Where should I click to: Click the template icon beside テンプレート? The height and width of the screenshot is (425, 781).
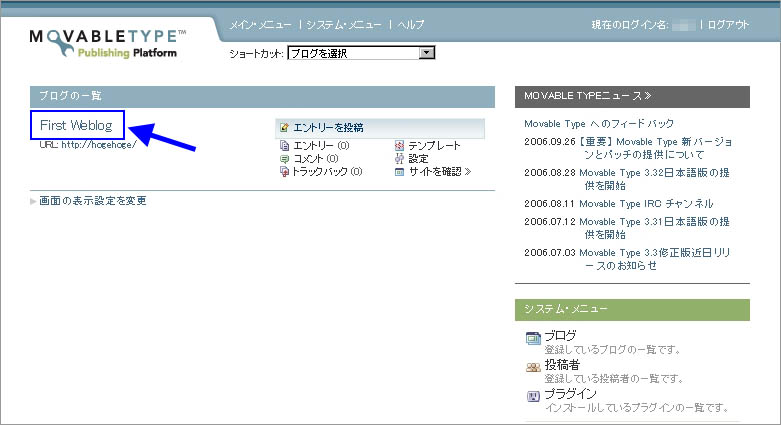tap(399, 145)
